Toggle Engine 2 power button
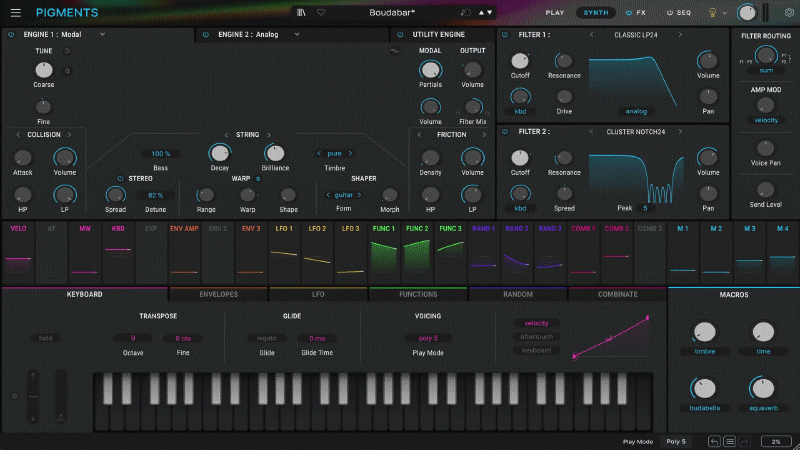Viewport: 800px width, 450px height. [206, 34]
